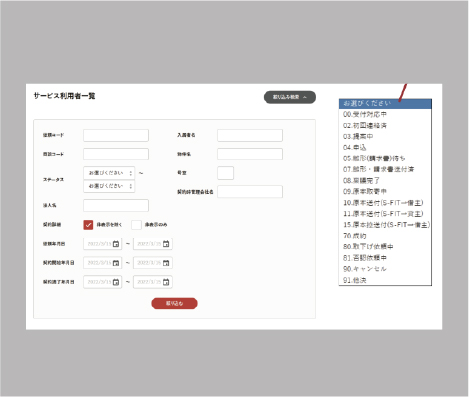Click the 入居者名 input field
This screenshot has height=397, width=469.
tap(250, 135)
